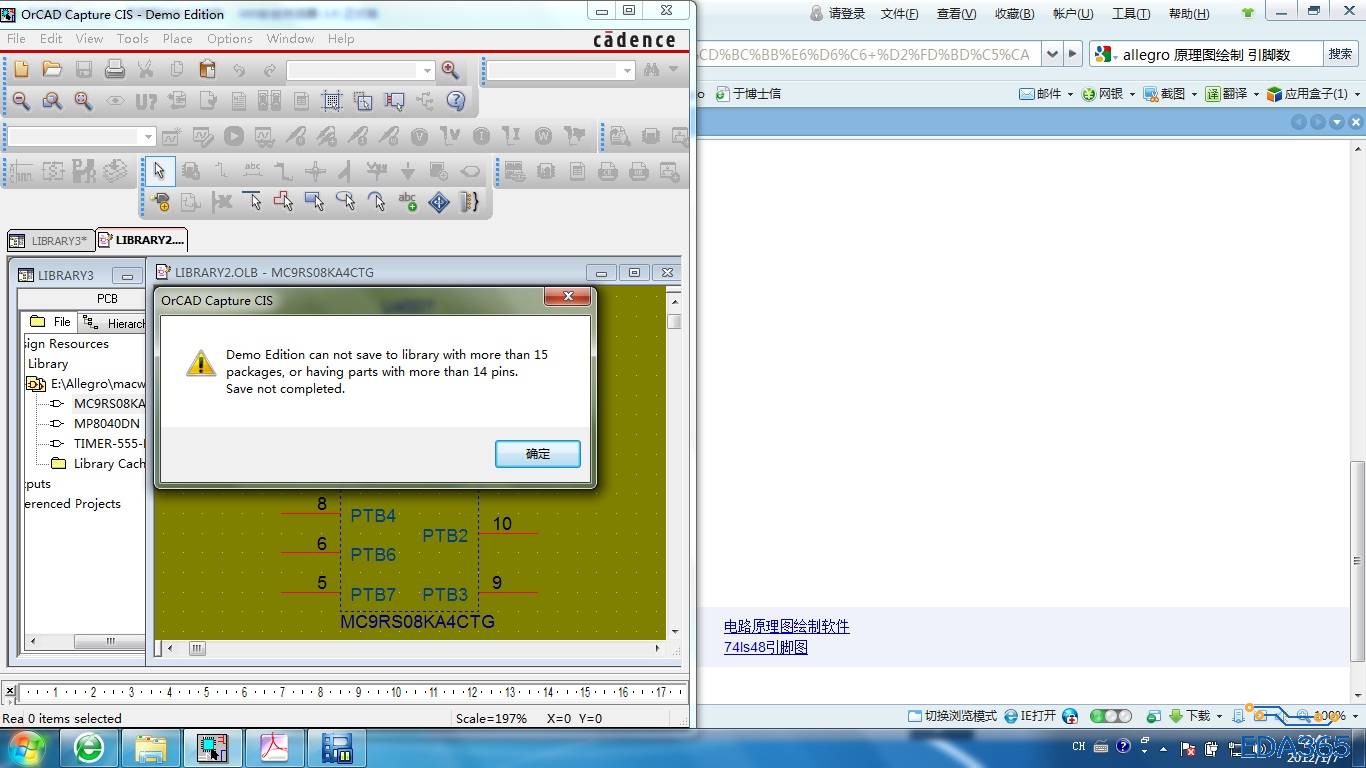Open Help via the question mark icon
The height and width of the screenshot is (768, 1366).
tap(456, 100)
